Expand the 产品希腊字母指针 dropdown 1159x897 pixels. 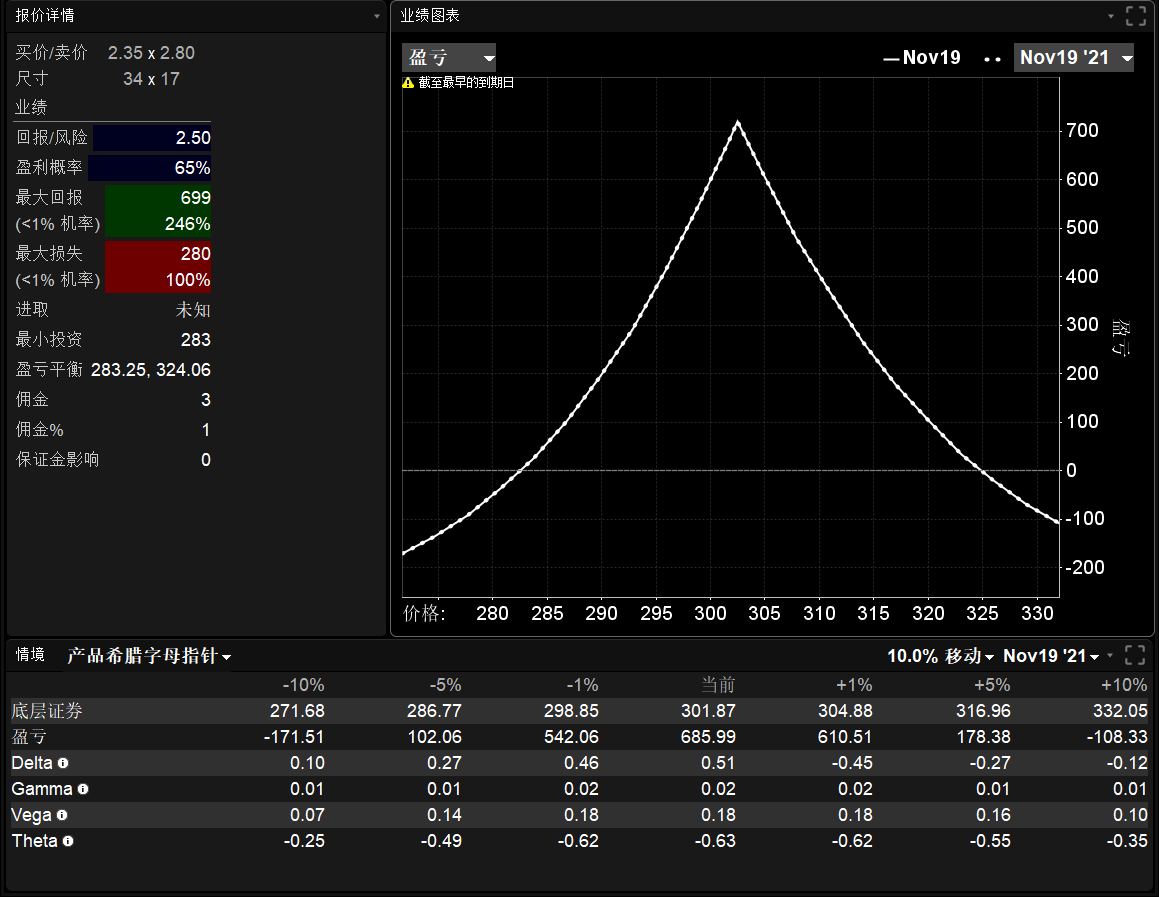pos(149,657)
